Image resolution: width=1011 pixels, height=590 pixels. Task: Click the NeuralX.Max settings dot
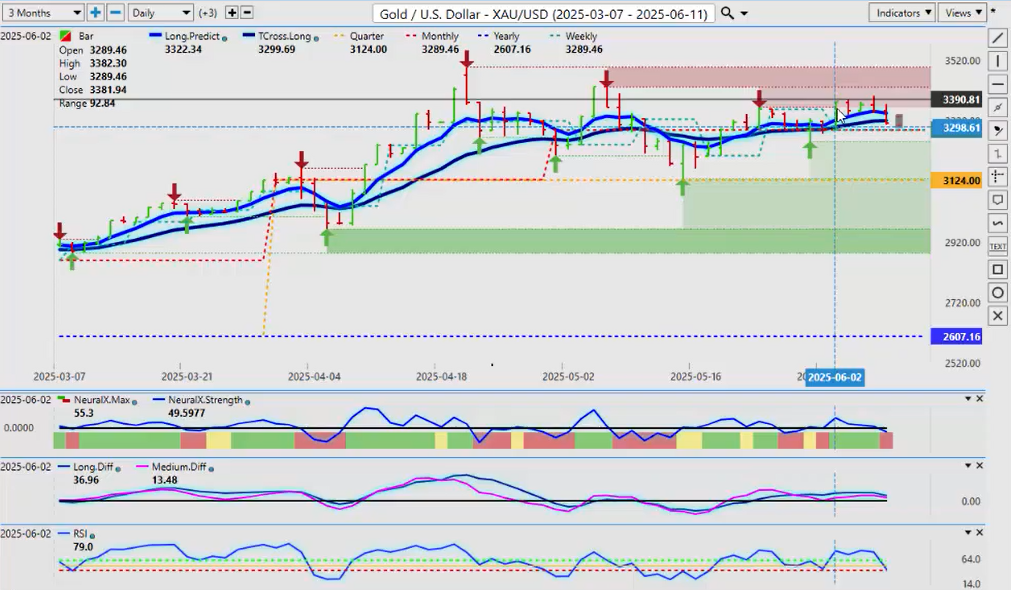click(135, 401)
